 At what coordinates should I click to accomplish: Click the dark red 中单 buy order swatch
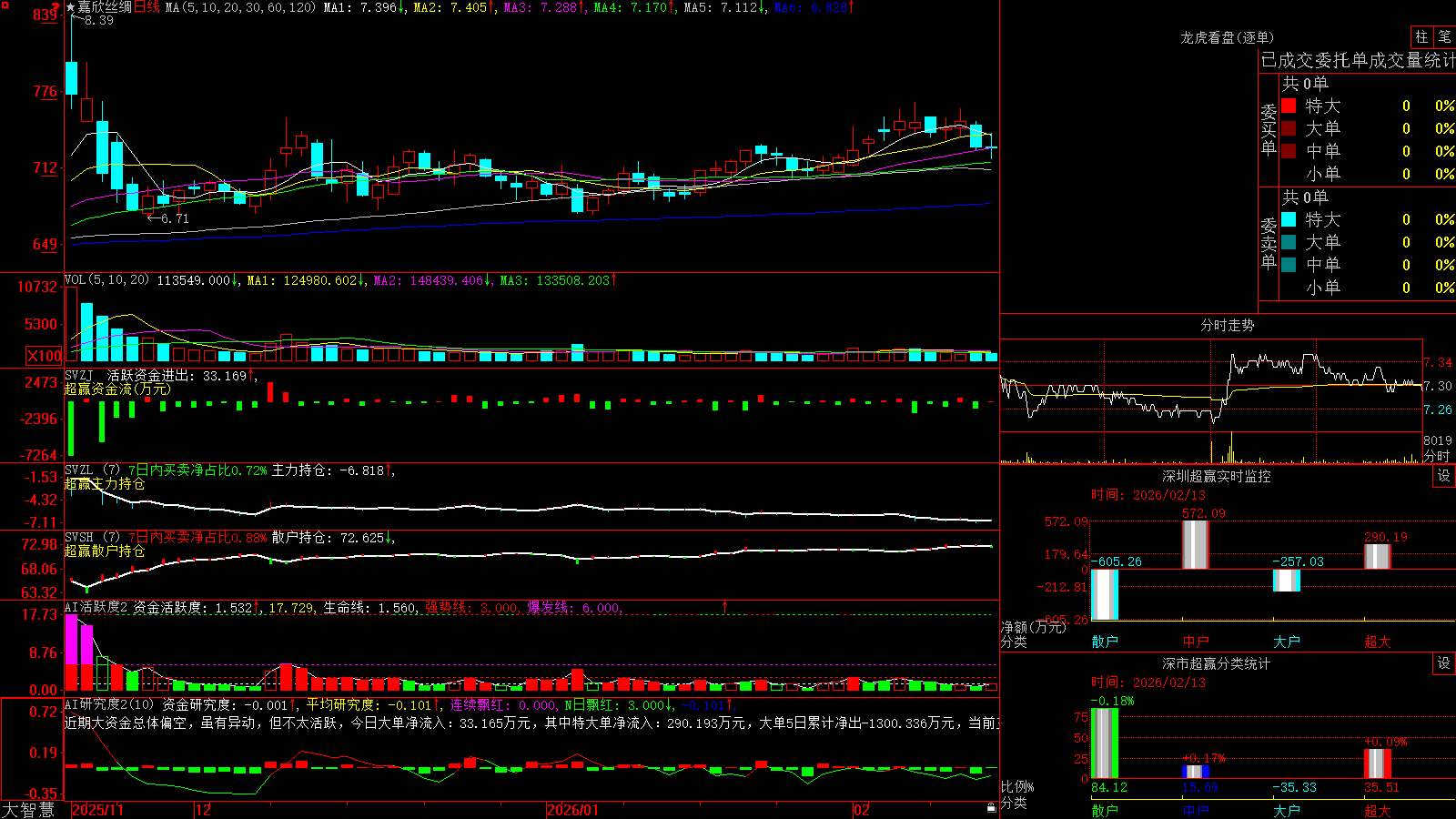tap(1289, 151)
